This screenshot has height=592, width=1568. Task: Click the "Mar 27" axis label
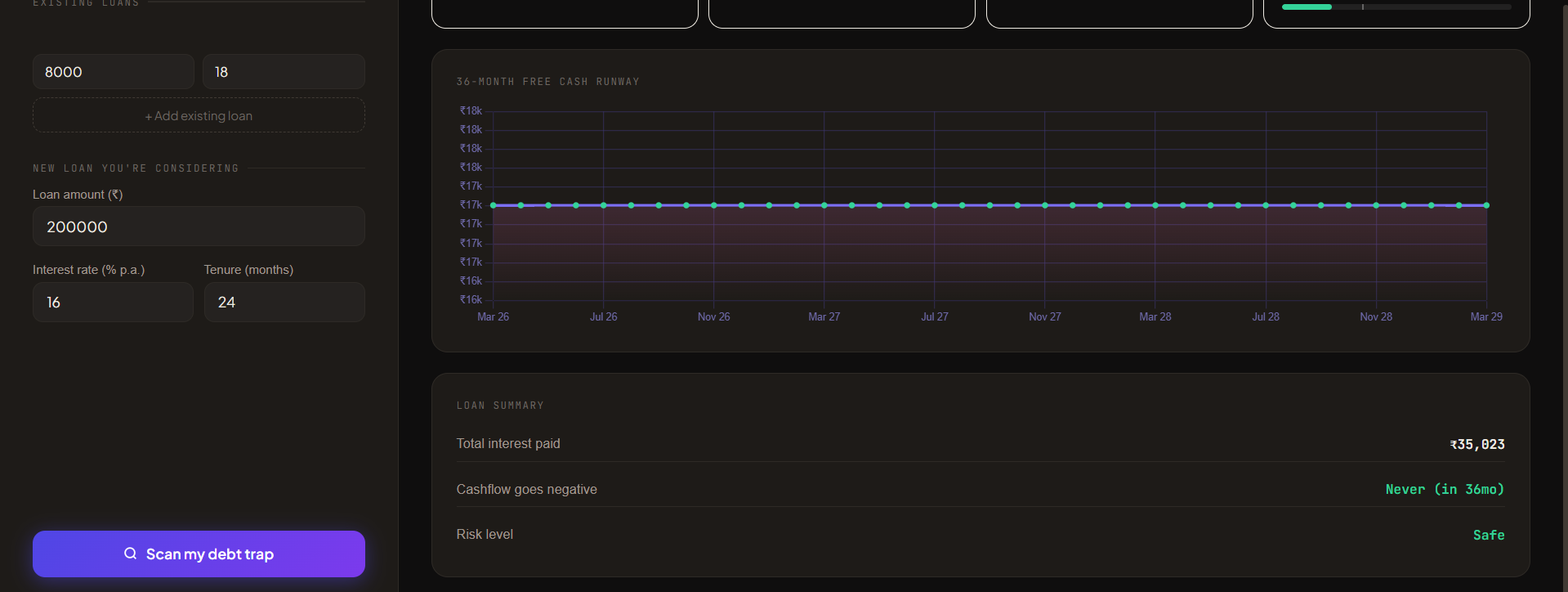tap(824, 316)
